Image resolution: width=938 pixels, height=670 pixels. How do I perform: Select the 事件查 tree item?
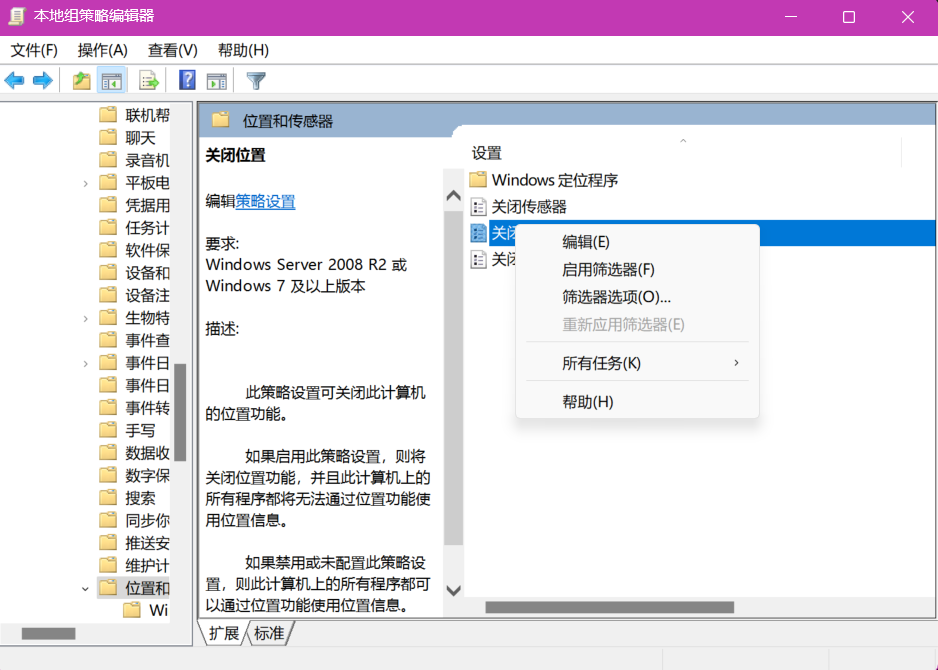[x=147, y=340]
